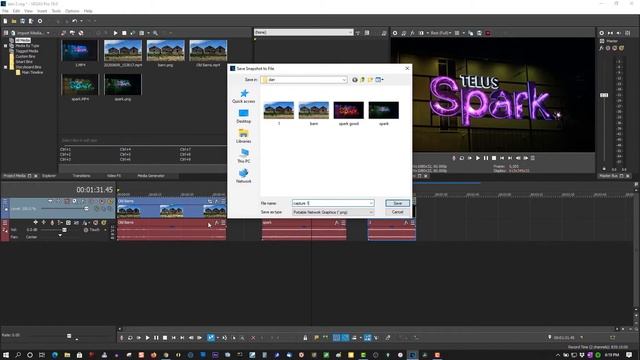Expand the Storyboard Bins tree node
This screenshot has height=360, width=640.
coord(5,67)
